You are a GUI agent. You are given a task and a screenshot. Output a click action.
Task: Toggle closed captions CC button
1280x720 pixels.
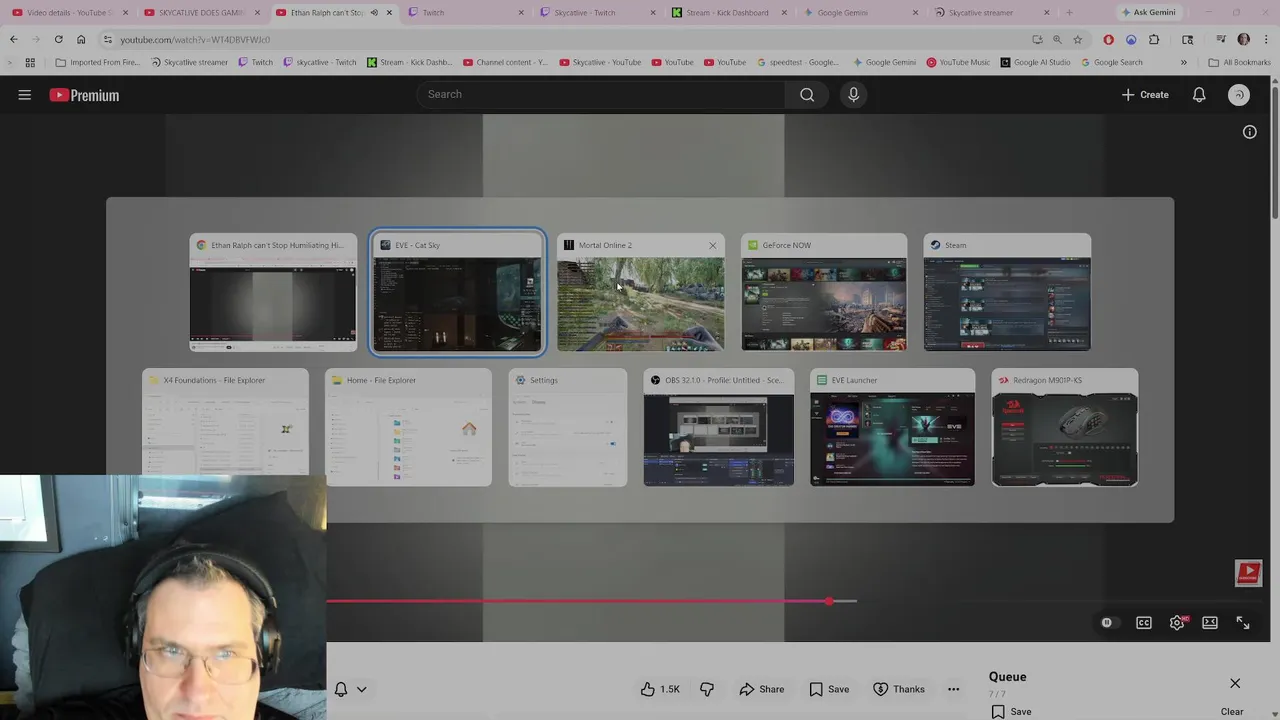tap(1144, 622)
